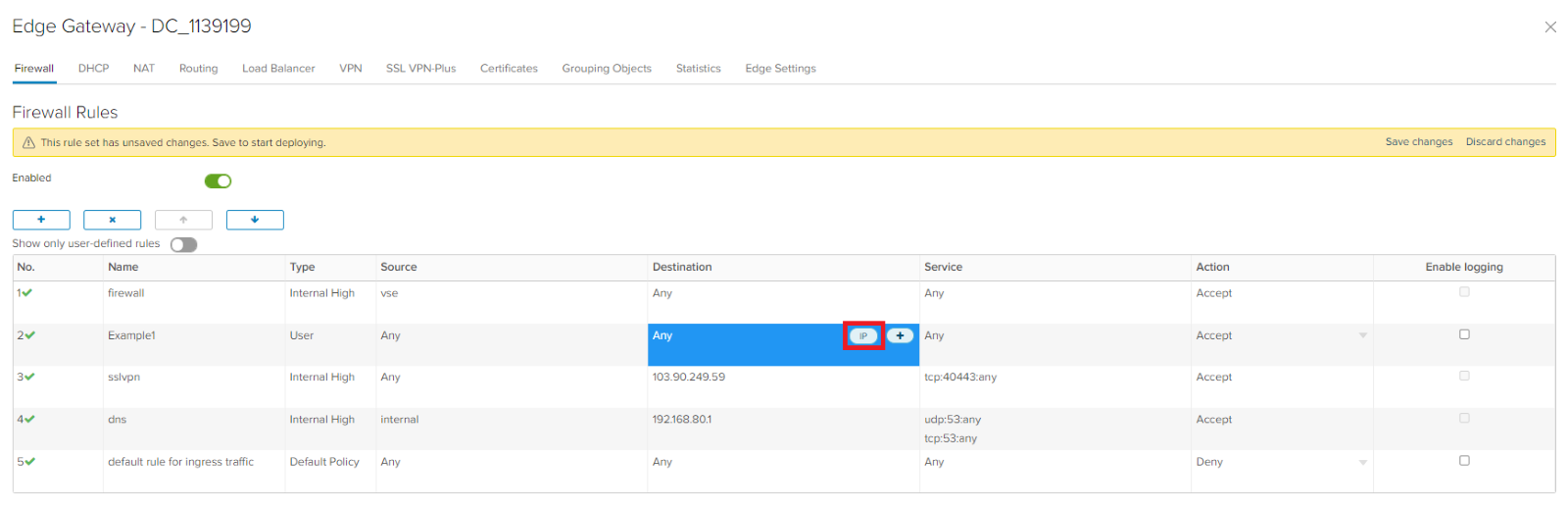Click the Enable logging column header
This screenshot has width=1568, height=508.
(x=1464, y=267)
